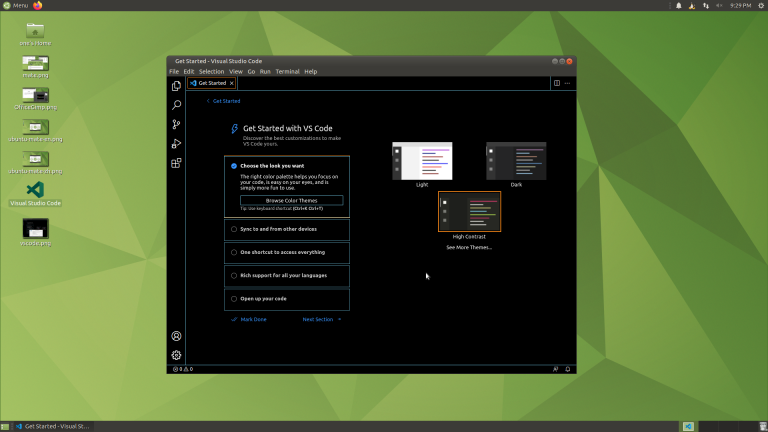Click Mark Done link

click(x=249, y=319)
